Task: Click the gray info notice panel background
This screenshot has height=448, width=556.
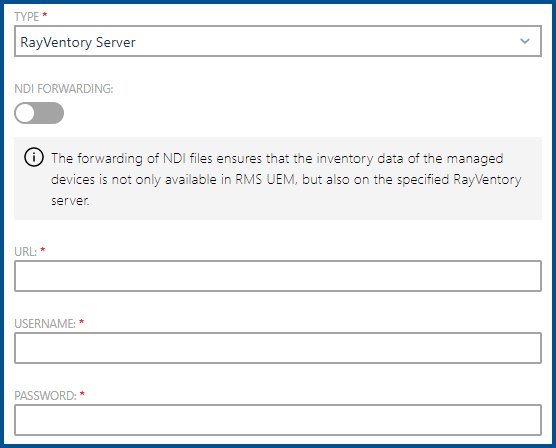Action: (278, 178)
